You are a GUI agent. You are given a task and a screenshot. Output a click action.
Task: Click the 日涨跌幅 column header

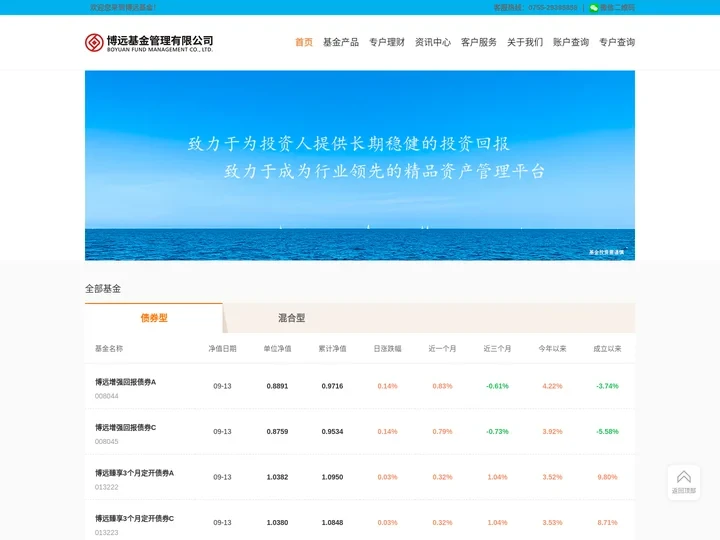[388, 349]
